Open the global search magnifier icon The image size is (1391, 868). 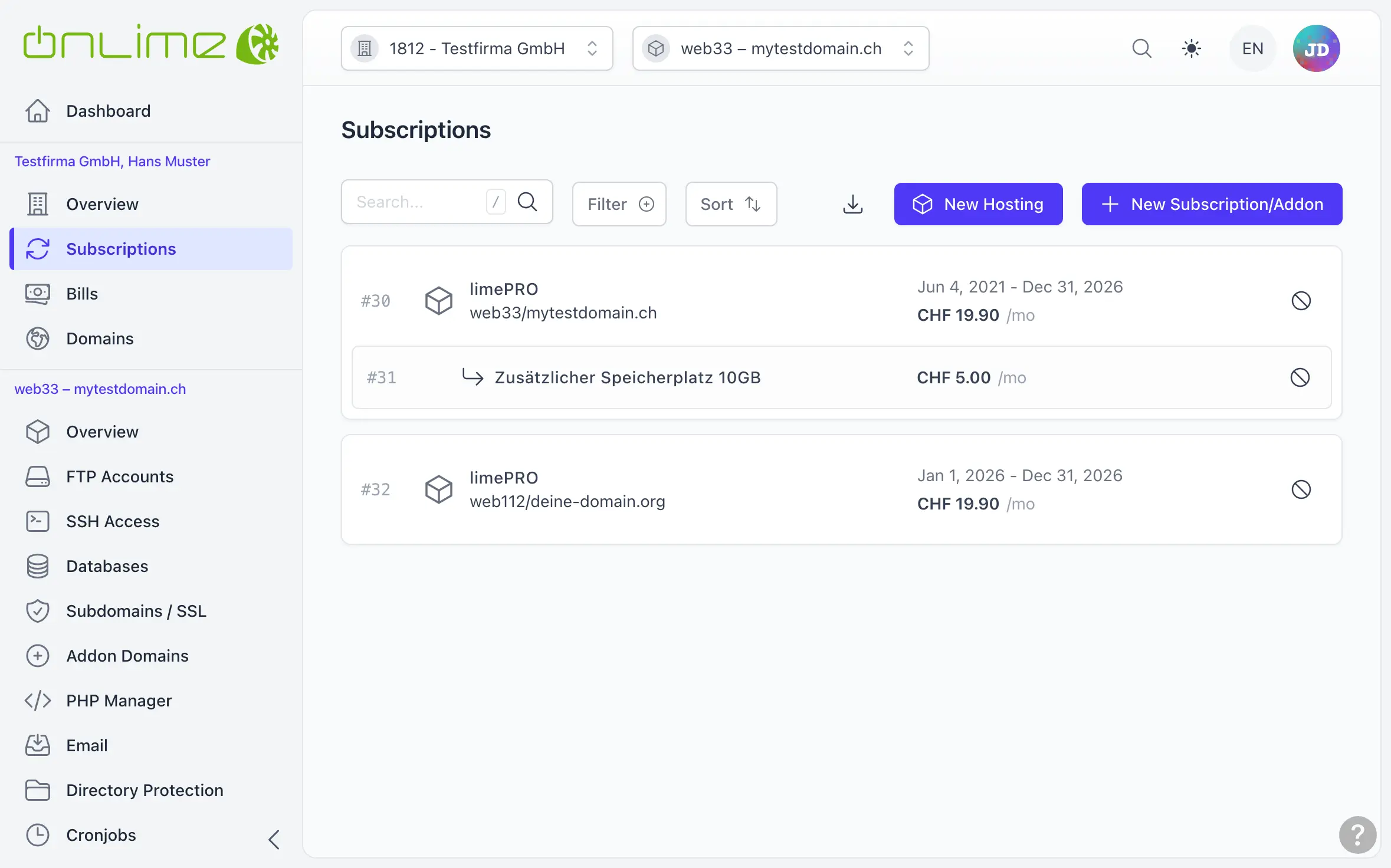coord(1141,48)
